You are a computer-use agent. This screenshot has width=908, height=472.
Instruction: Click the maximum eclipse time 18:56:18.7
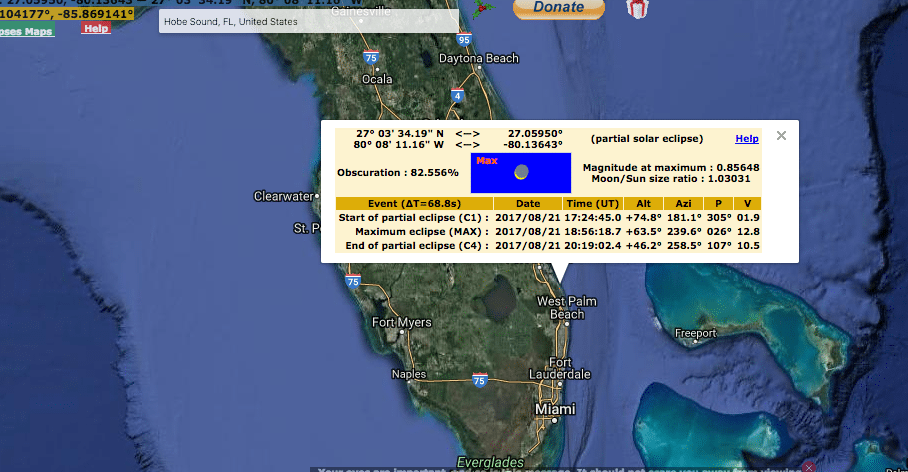pos(592,232)
